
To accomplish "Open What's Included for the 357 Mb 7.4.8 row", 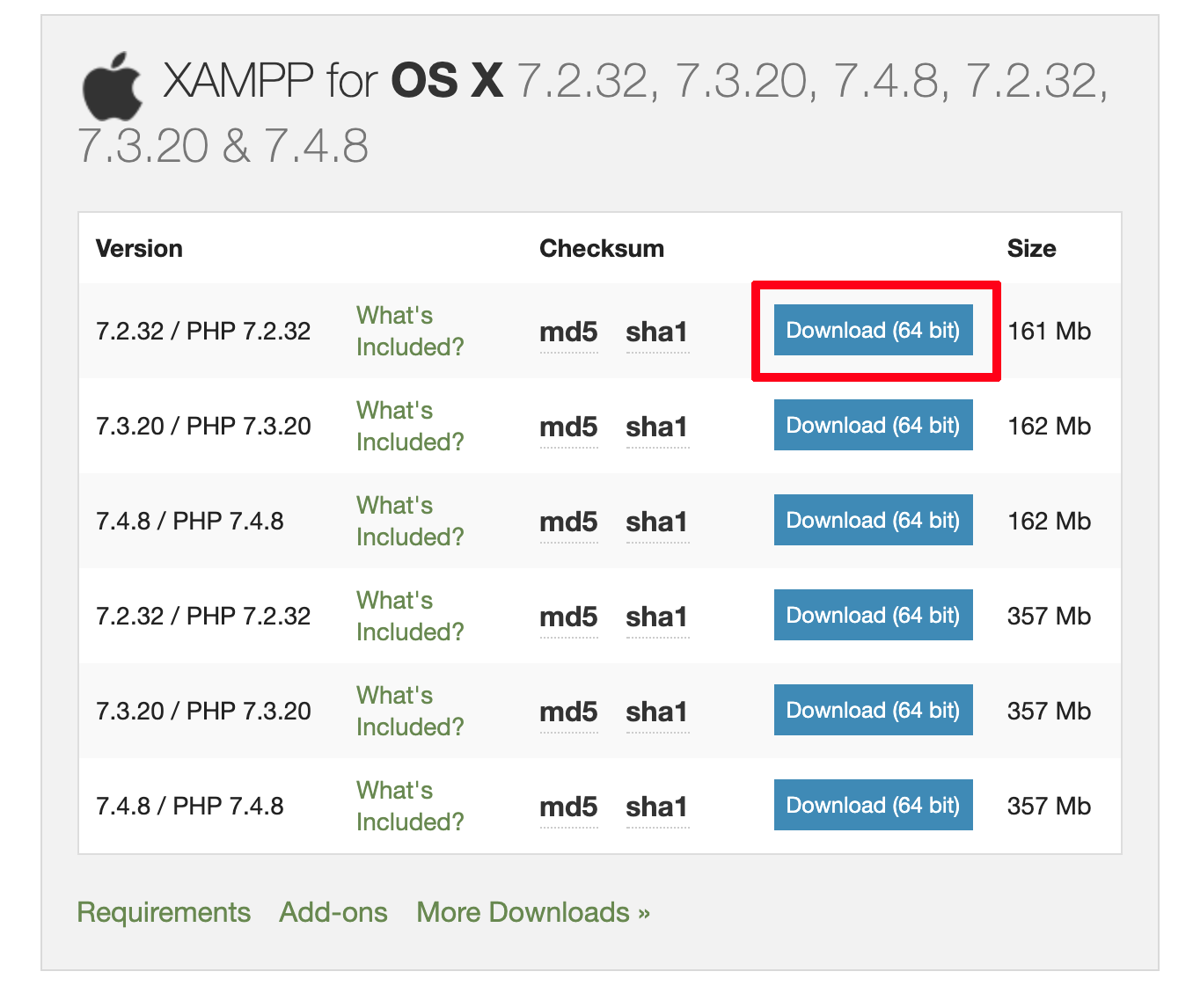I will (410, 806).
